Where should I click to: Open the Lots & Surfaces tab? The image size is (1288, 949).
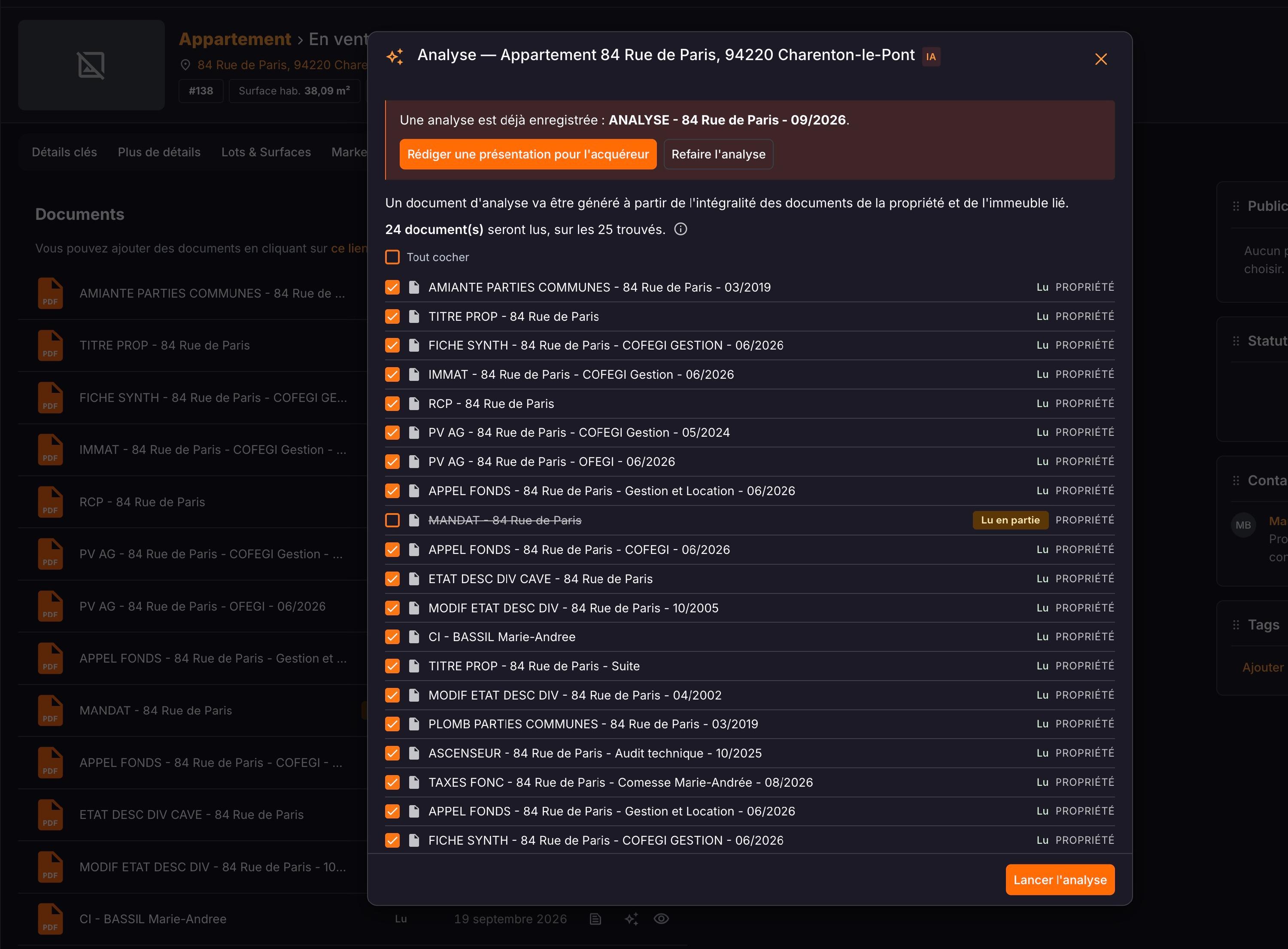pos(266,152)
